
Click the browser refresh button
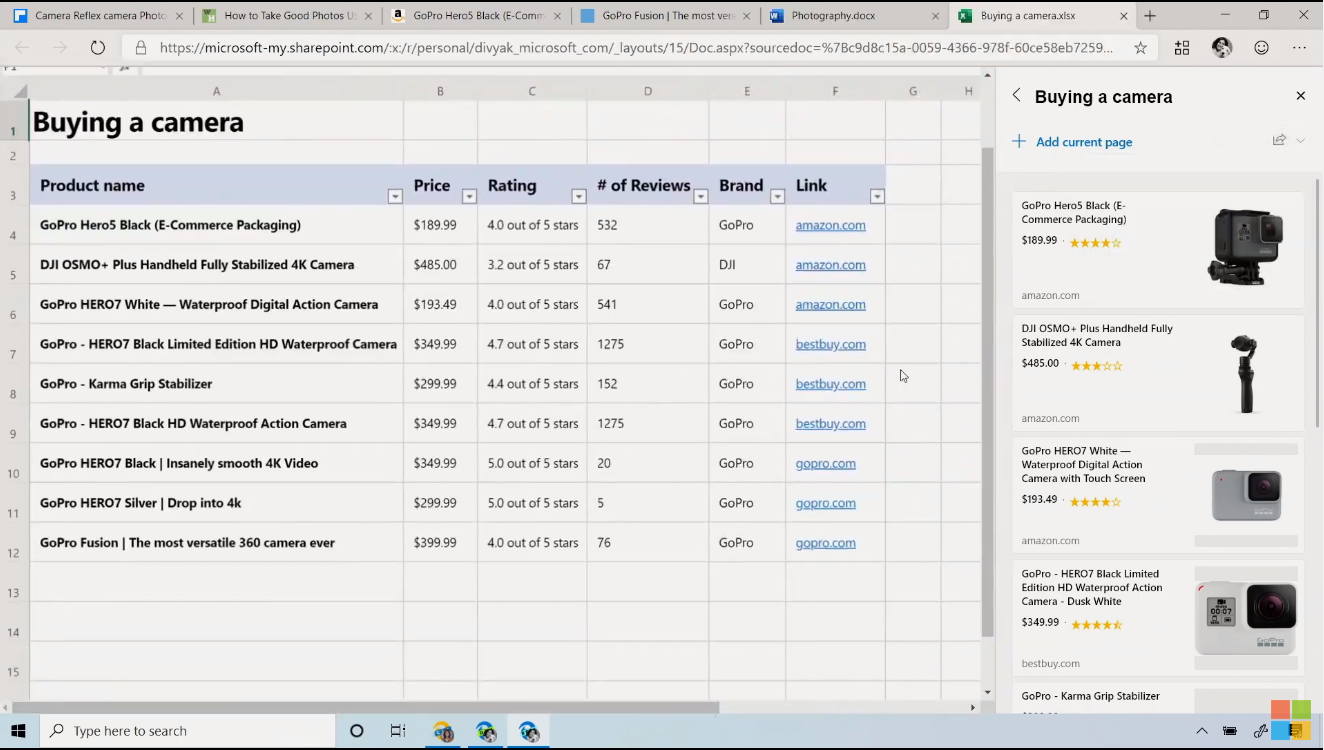click(x=97, y=48)
